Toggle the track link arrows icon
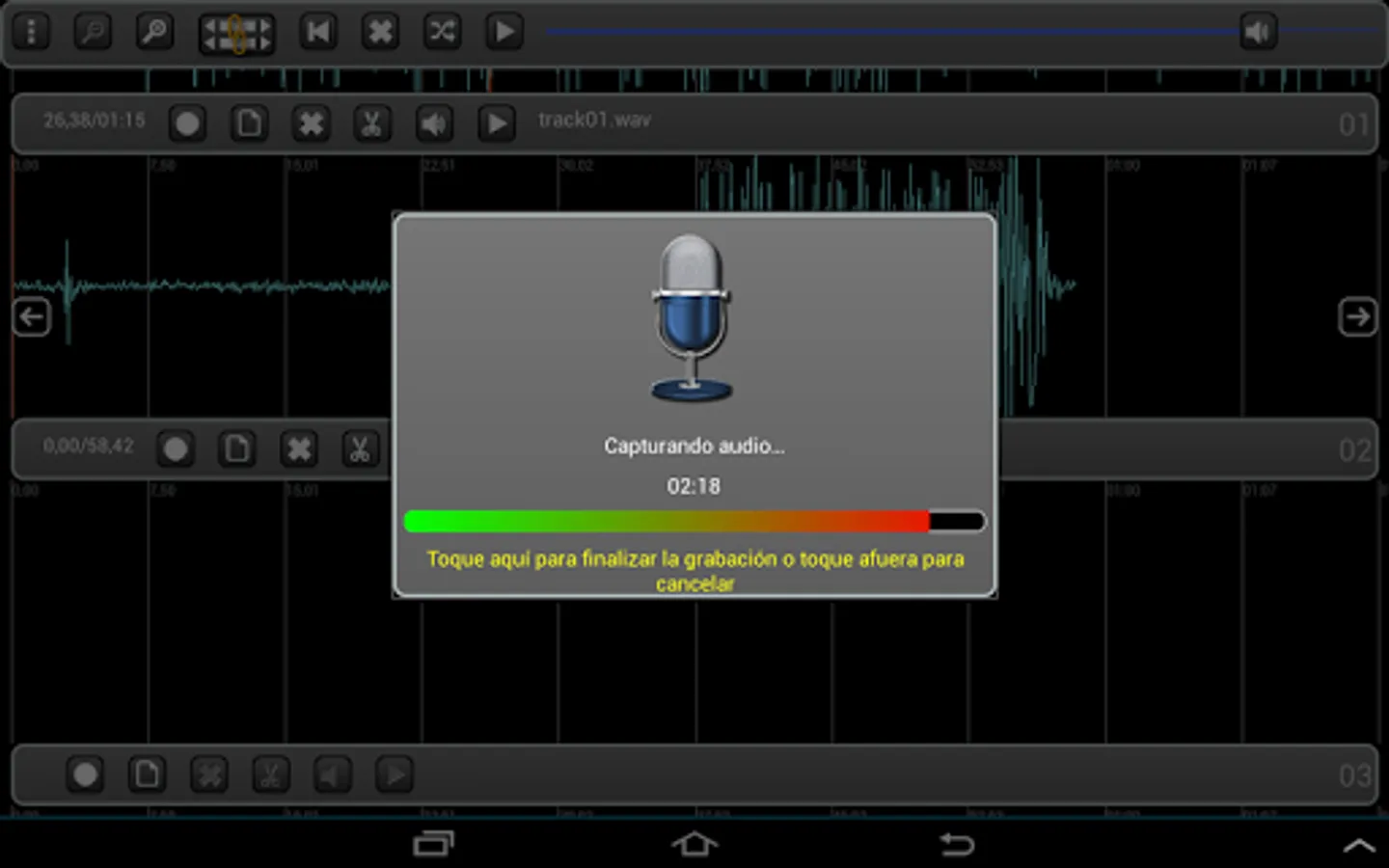The width and height of the screenshot is (1389, 868). 236,34
